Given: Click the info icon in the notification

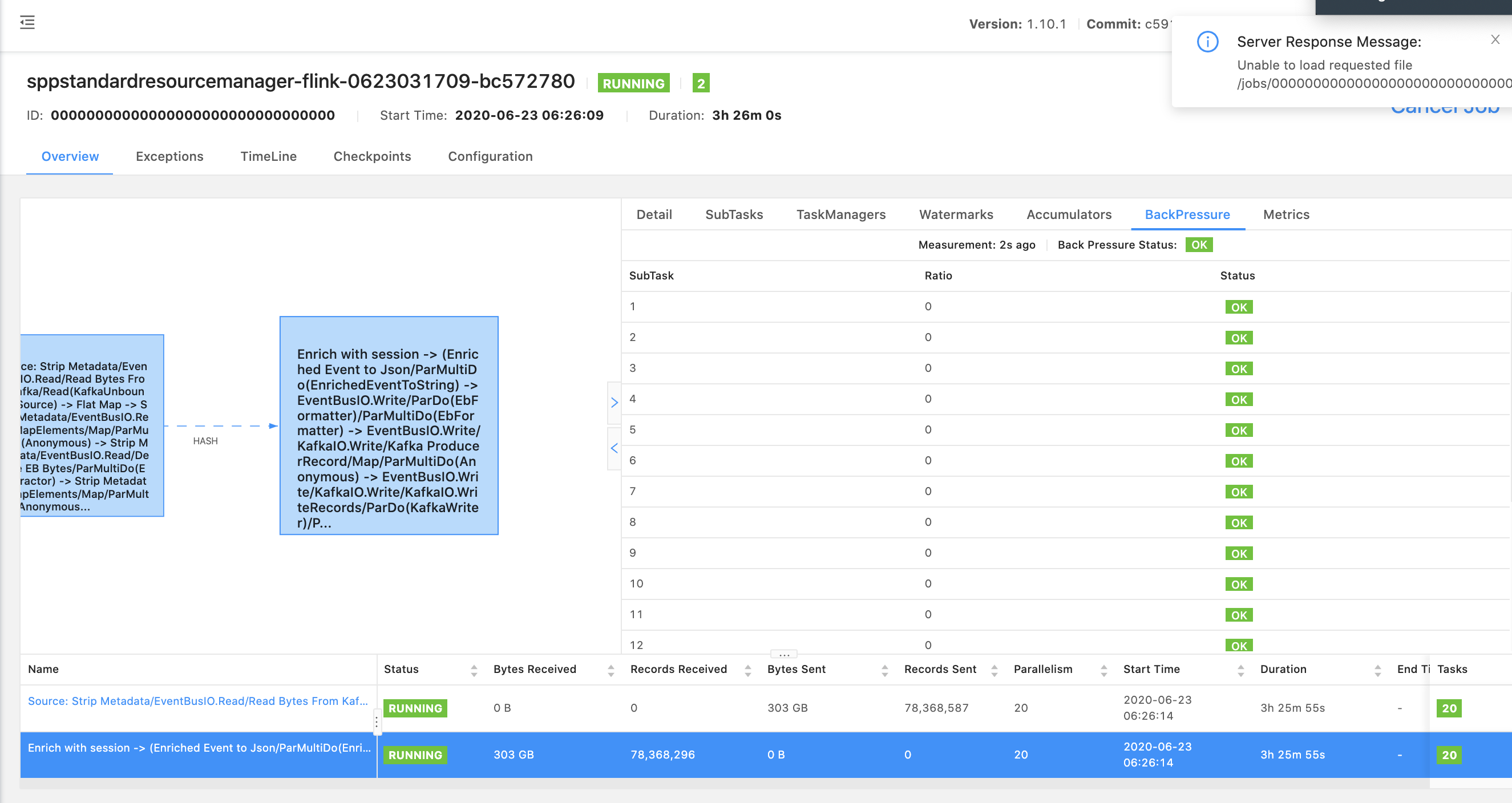Looking at the screenshot, I should pyautogui.click(x=1207, y=42).
